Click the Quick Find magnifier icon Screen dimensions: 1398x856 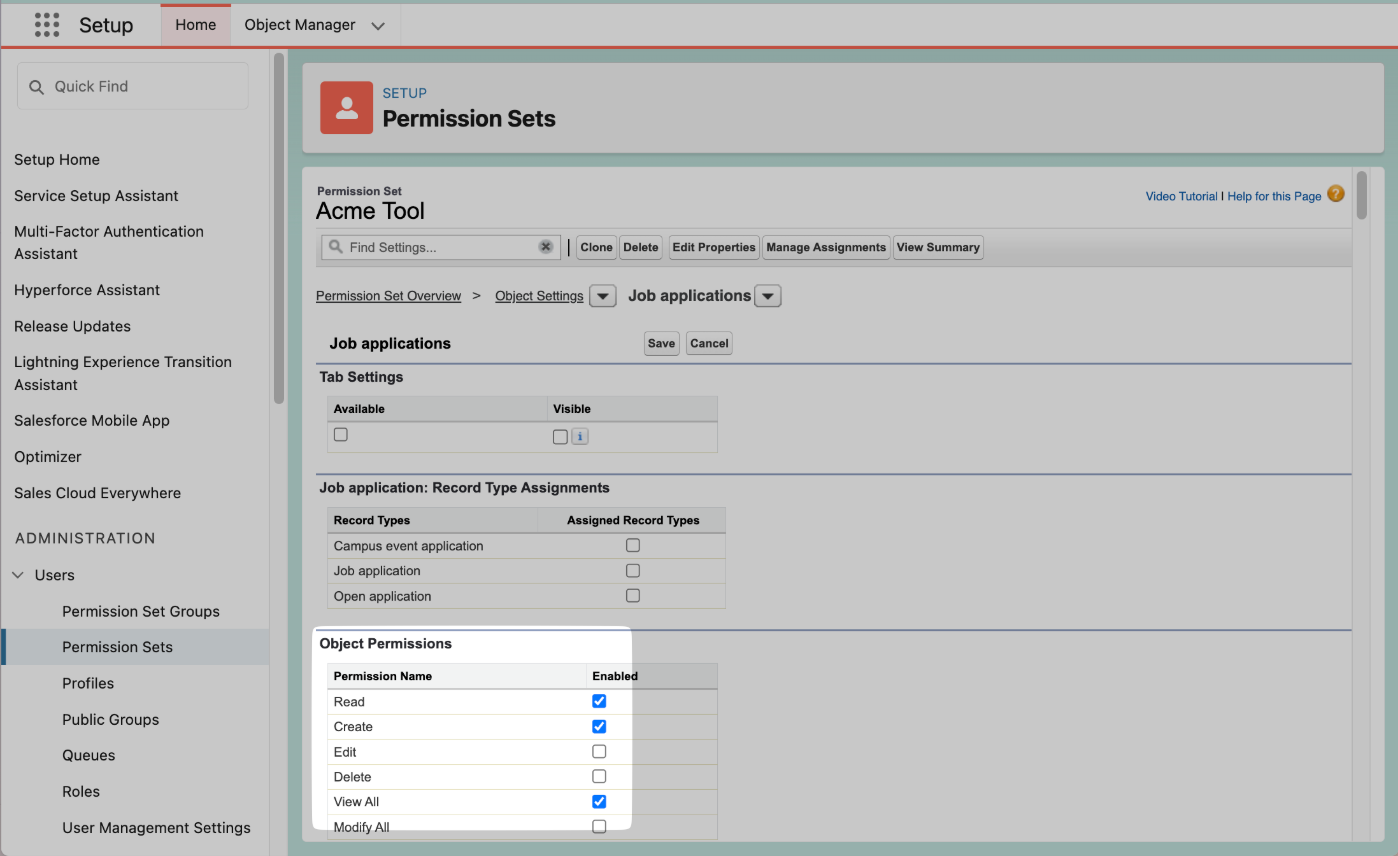pyautogui.click(x=37, y=87)
